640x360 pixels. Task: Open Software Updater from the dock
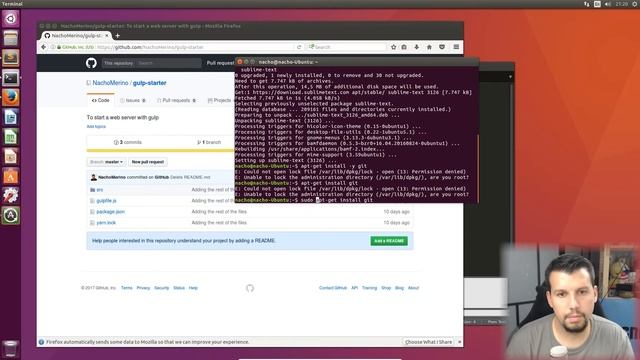click(x=11, y=216)
